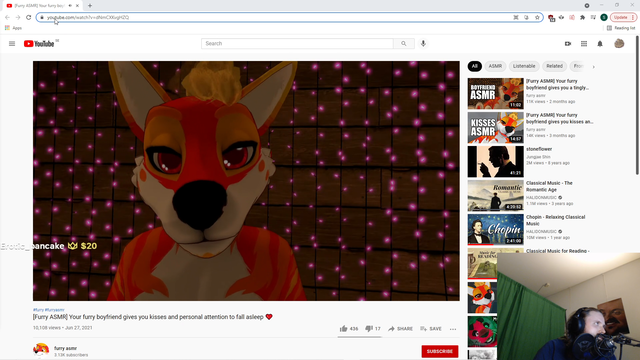Open the Apps bookmarks shortcut
The image size is (640, 360).
(x=13, y=28)
